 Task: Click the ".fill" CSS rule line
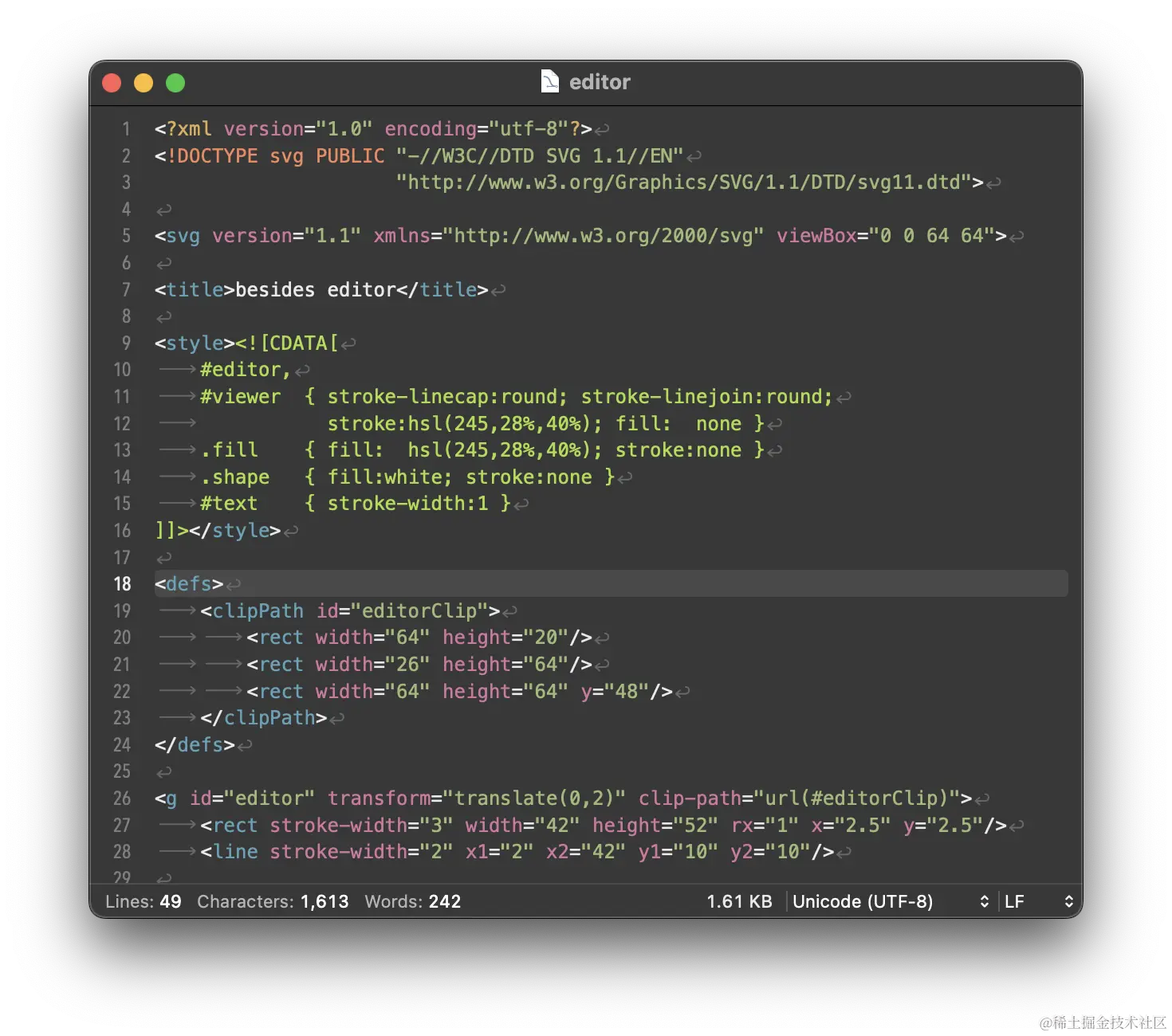[470, 450]
